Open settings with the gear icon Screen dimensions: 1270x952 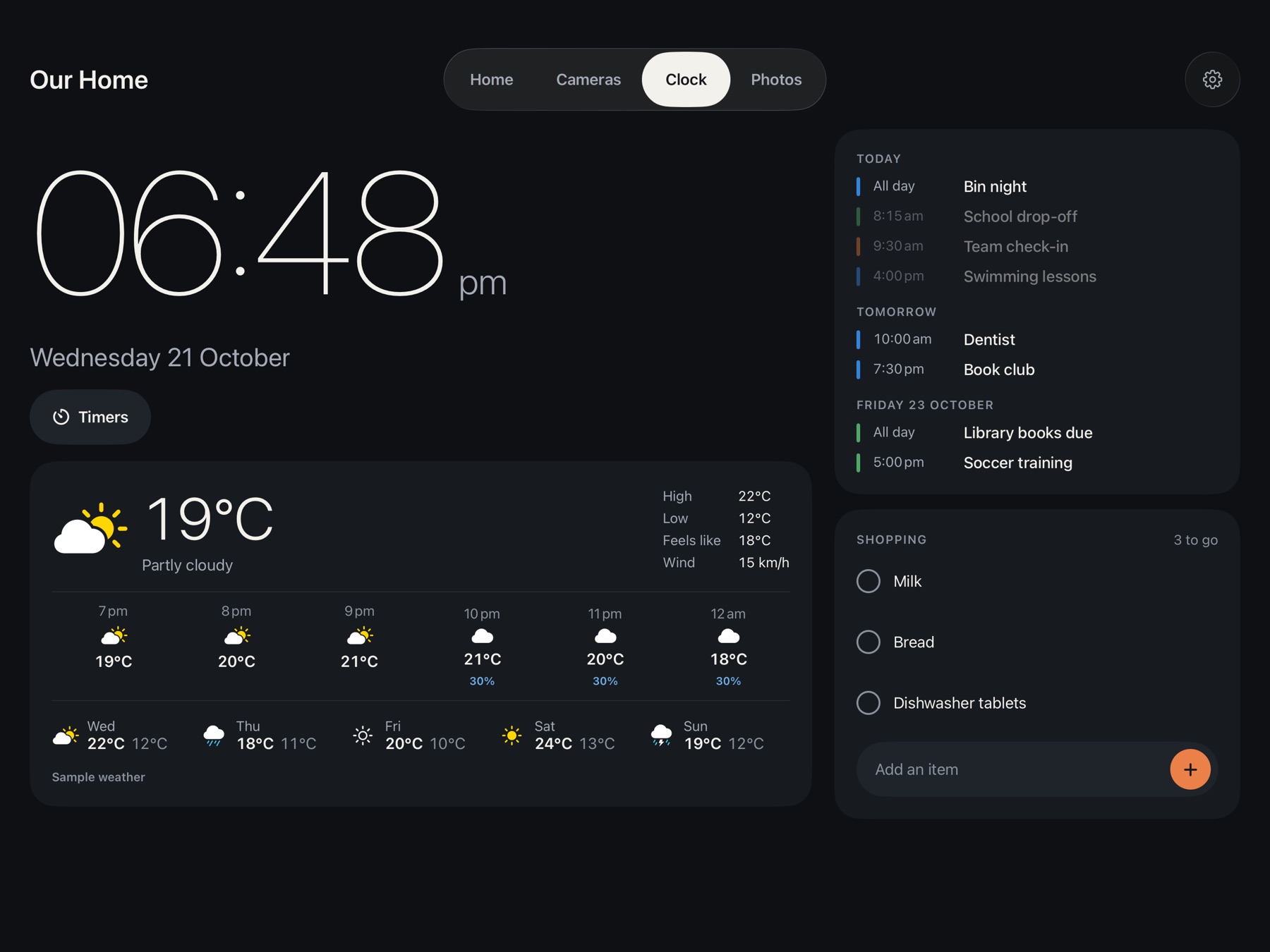tap(1212, 80)
